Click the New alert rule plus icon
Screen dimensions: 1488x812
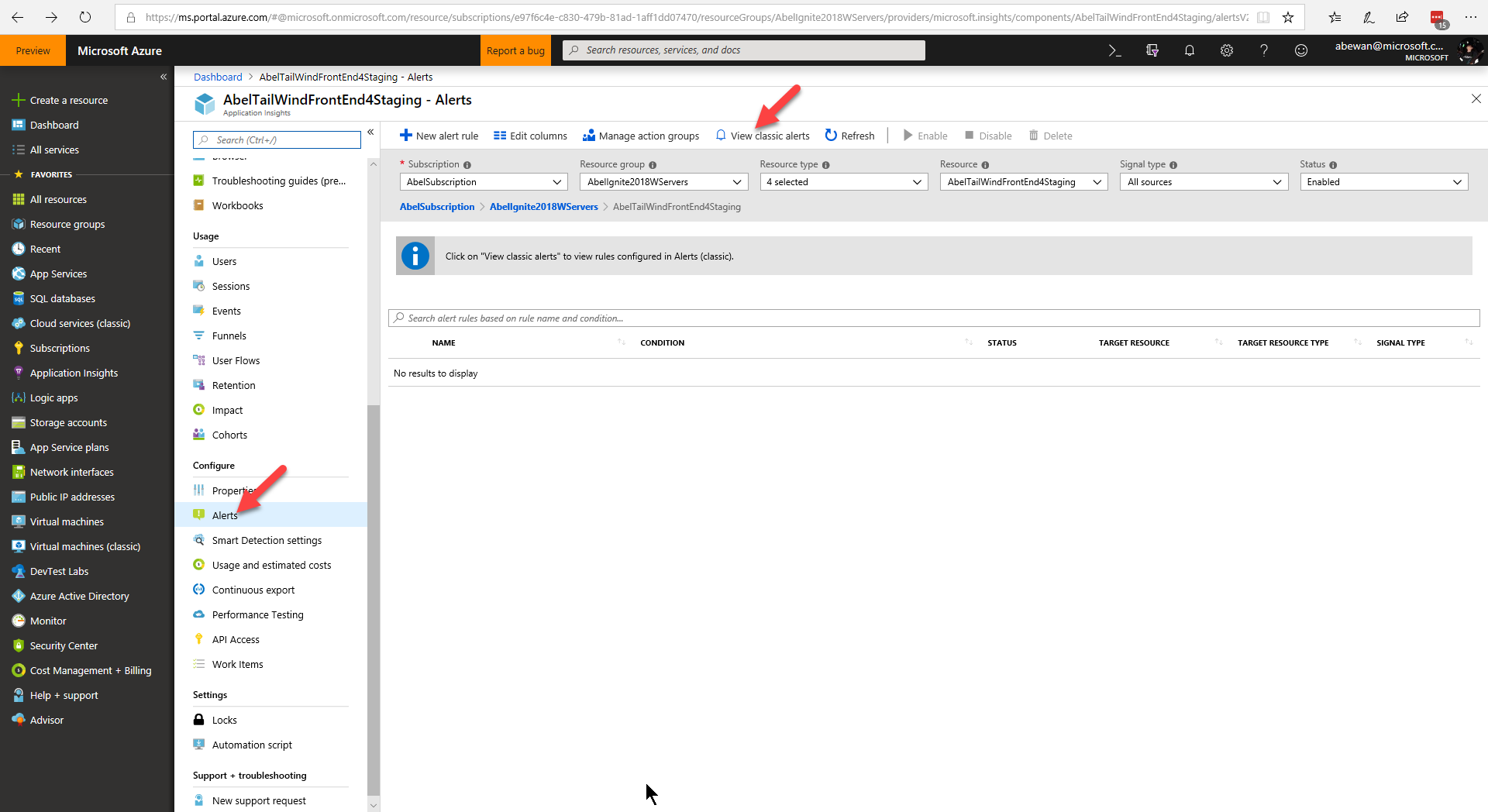point(405,136)
